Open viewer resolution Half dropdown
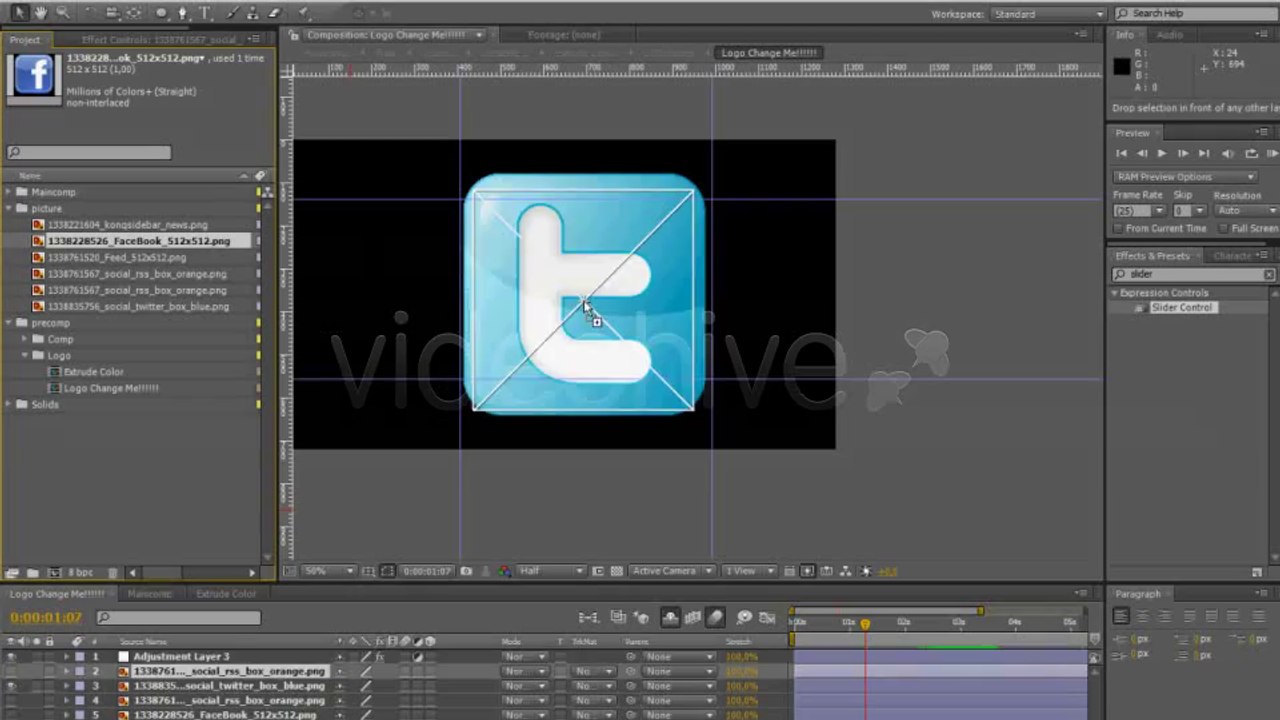 tap(551, 571)
